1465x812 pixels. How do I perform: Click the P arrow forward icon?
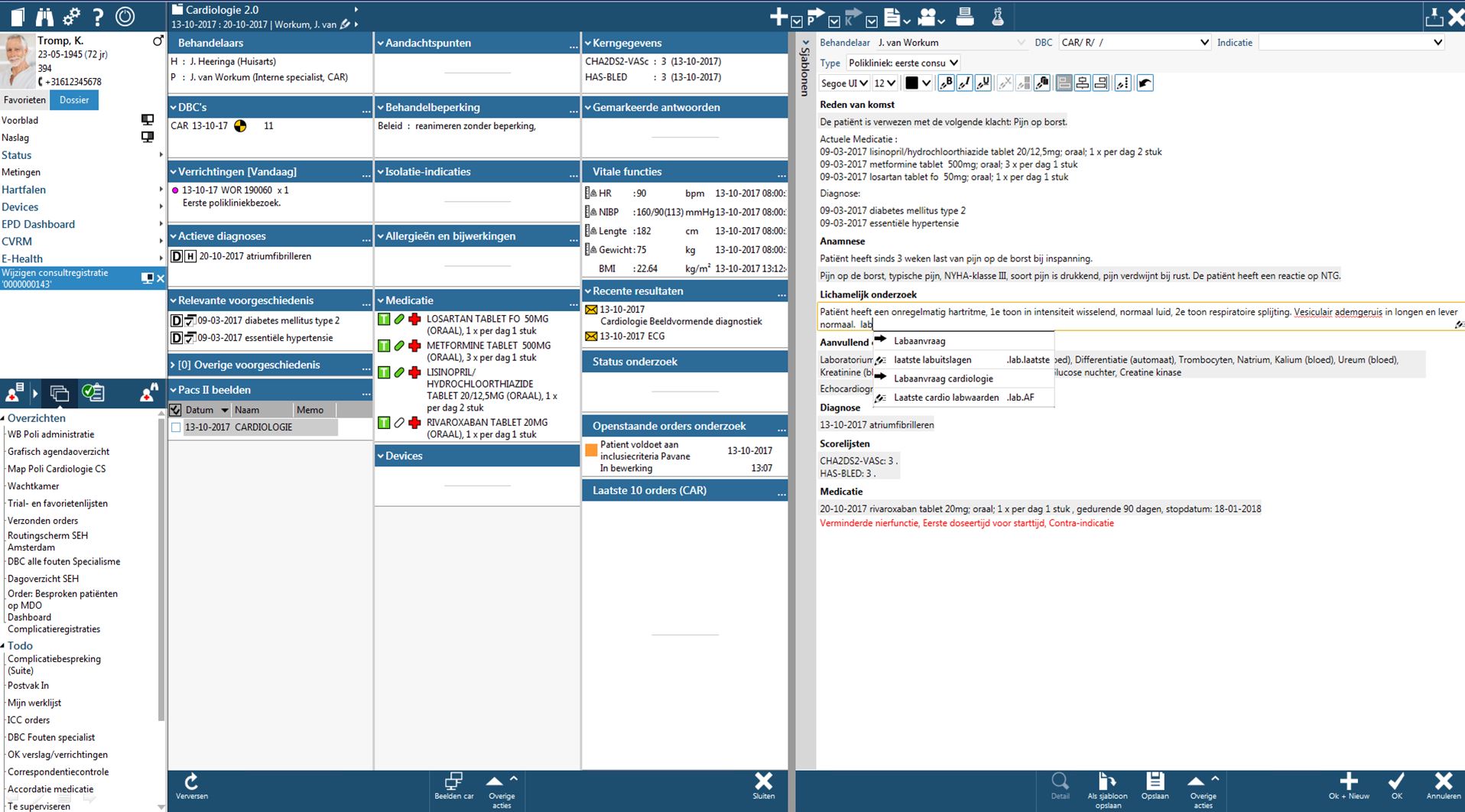click(x=816, y=16)
